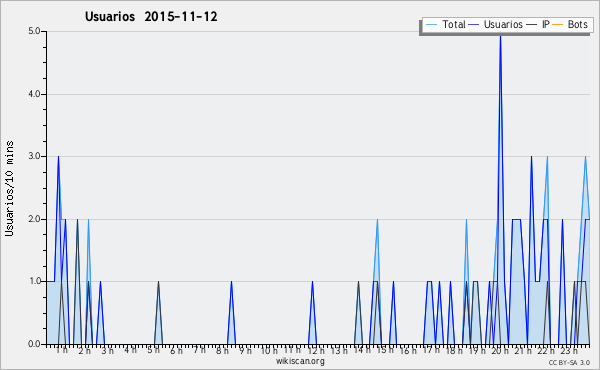Click the chart title Usuarios 2015-11-12

pyautogui.click(x=151, y=16)
